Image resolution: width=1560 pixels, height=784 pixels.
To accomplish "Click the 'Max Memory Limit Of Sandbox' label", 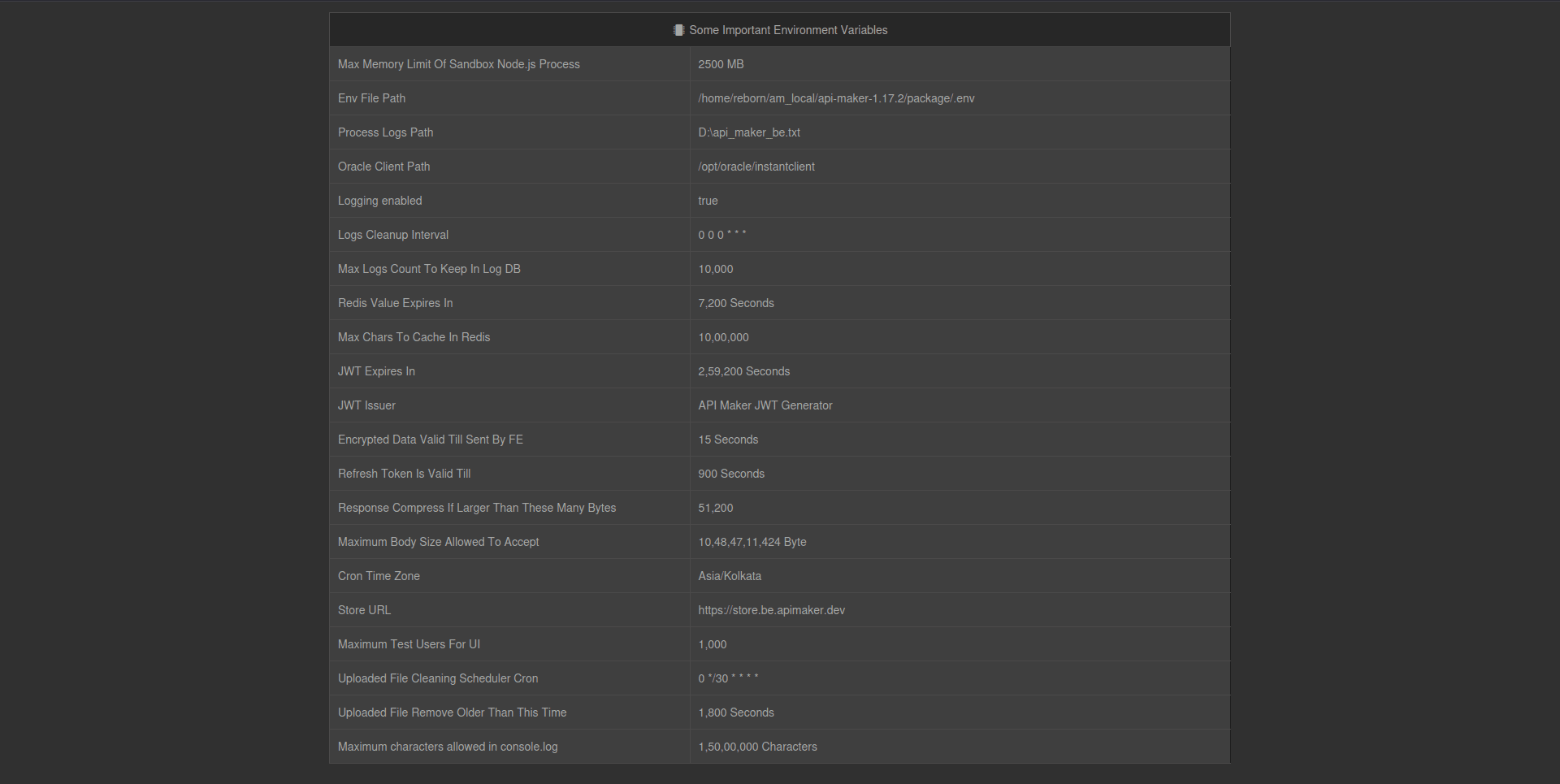I will click(x=458, y=64).
